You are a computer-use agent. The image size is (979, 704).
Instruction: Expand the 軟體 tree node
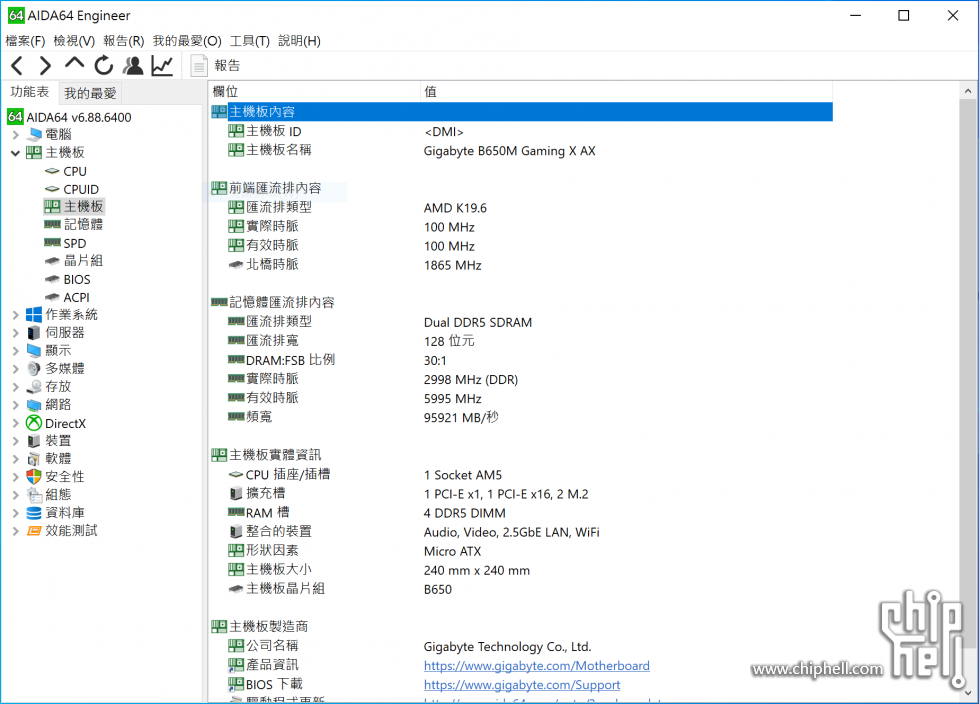pyautogui.click(x=16, y=459)
